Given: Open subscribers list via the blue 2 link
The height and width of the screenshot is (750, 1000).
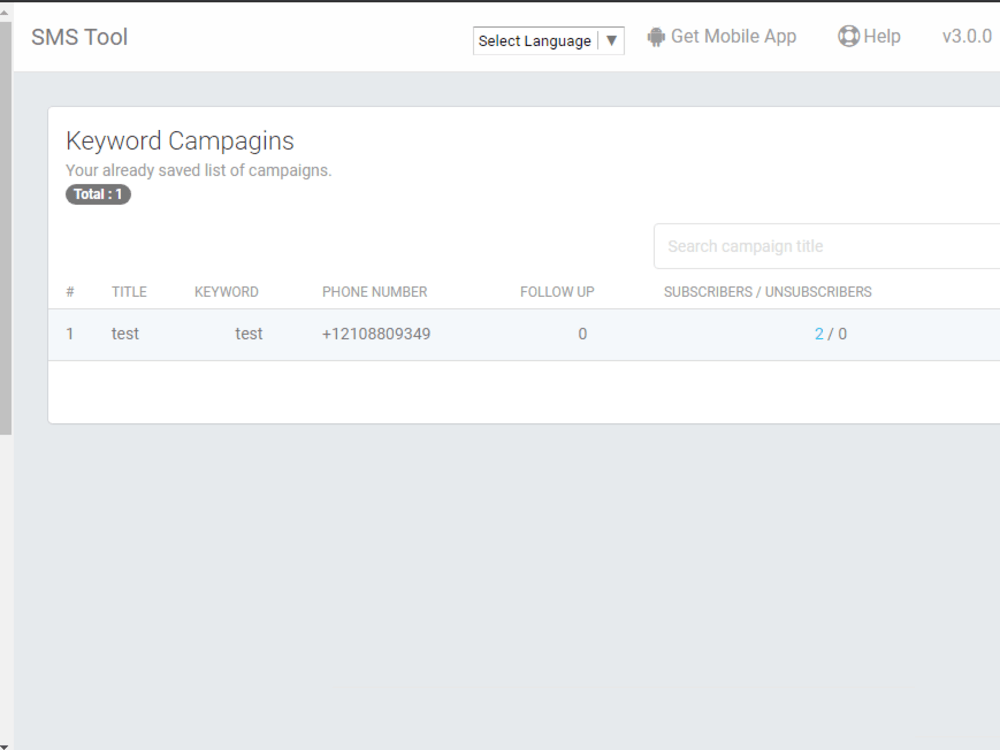Looking at the screenshot, I should [x=819, y=334].
